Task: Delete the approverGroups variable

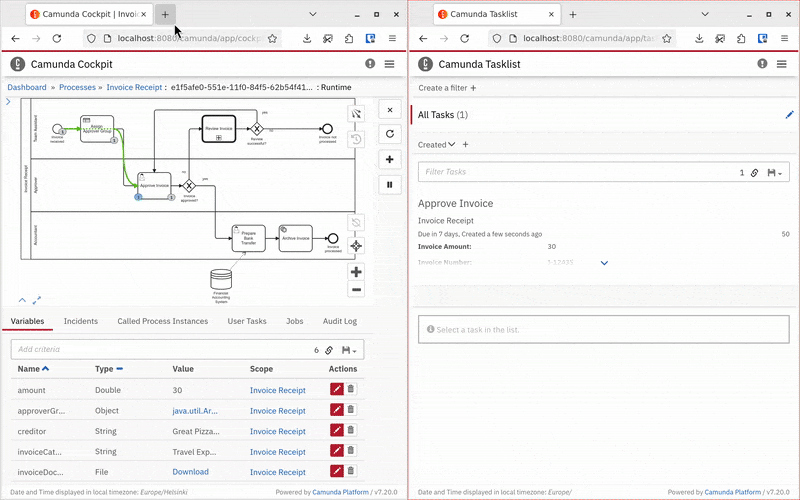Action: [x=351, y=410]
